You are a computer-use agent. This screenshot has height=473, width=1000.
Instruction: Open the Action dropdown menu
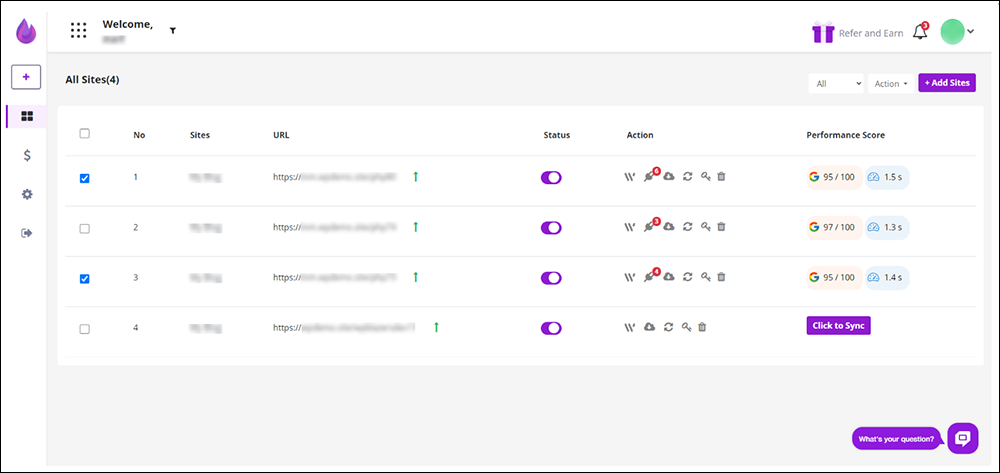(x=891, y=84)
